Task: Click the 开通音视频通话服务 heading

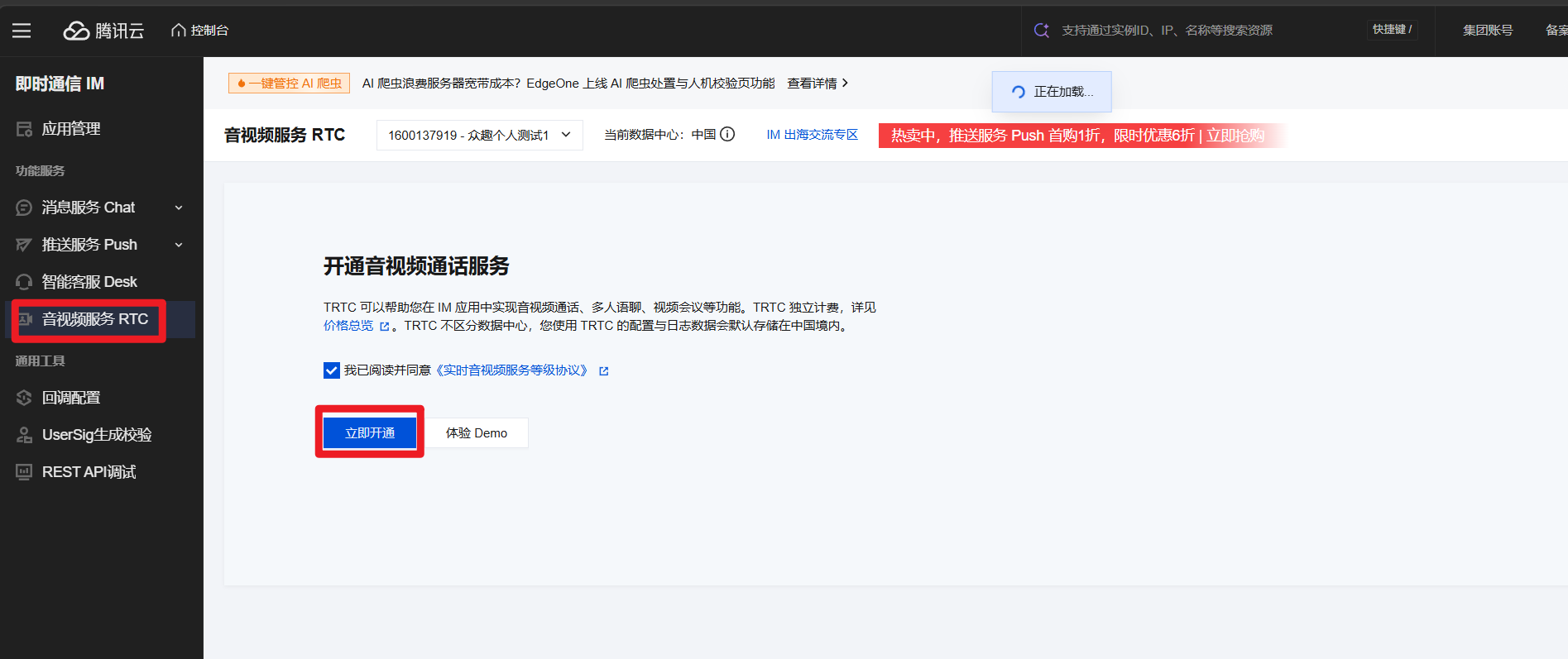Action: (416, 266)
